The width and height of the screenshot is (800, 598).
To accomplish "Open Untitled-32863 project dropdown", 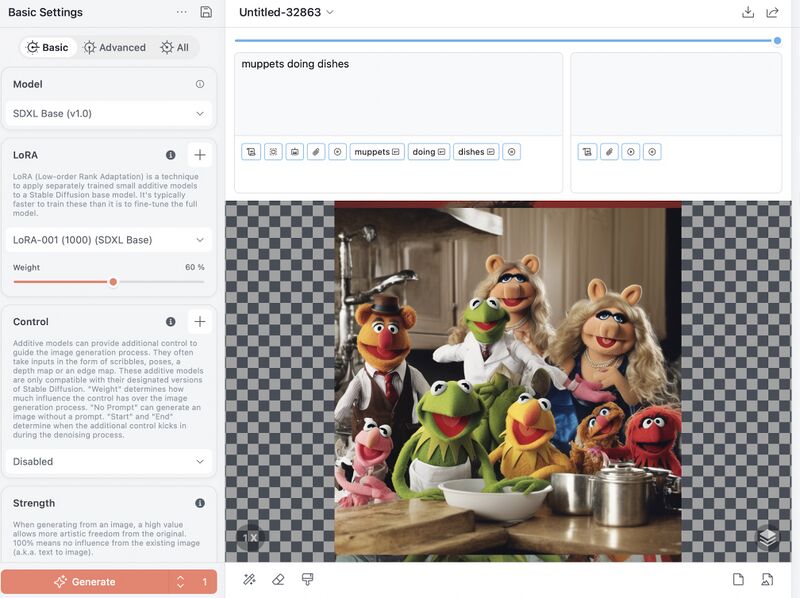I will (x=286, y=12).
